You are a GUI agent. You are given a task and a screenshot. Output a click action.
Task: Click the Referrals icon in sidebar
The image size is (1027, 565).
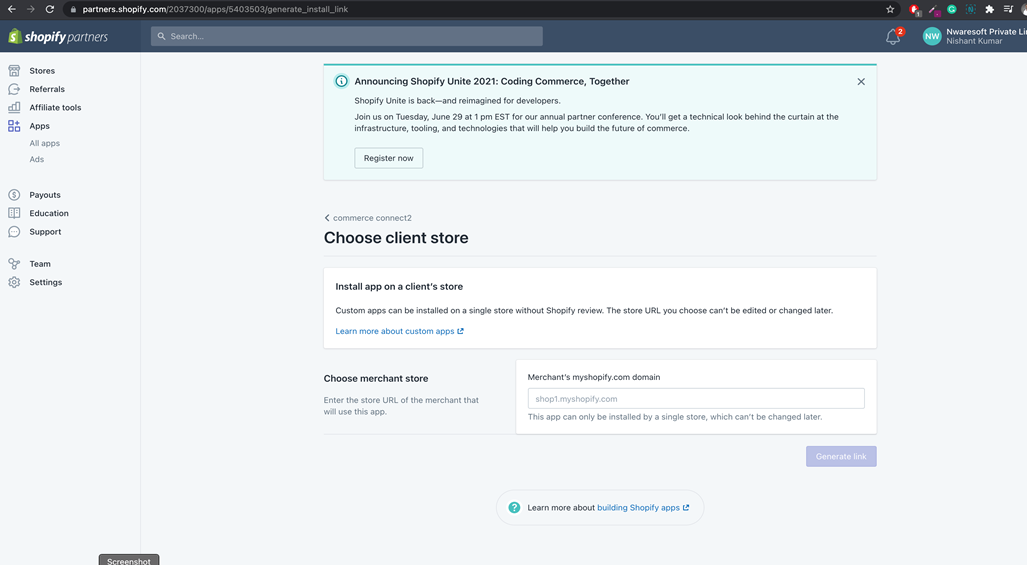point(14,89)
